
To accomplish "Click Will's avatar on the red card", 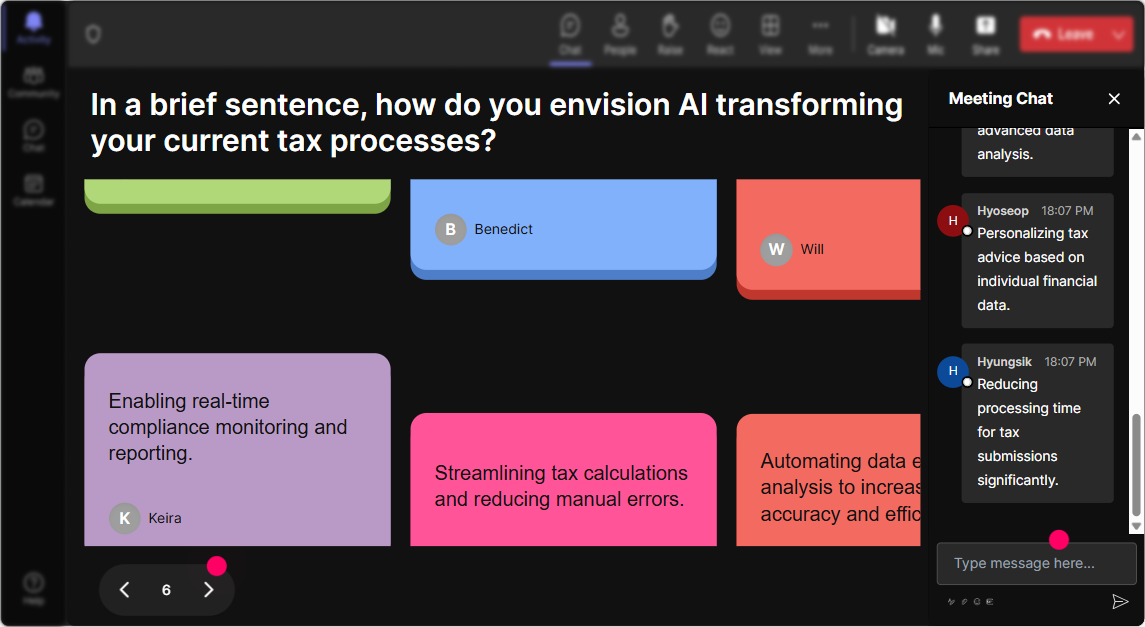I will click(x=776, y=250).
